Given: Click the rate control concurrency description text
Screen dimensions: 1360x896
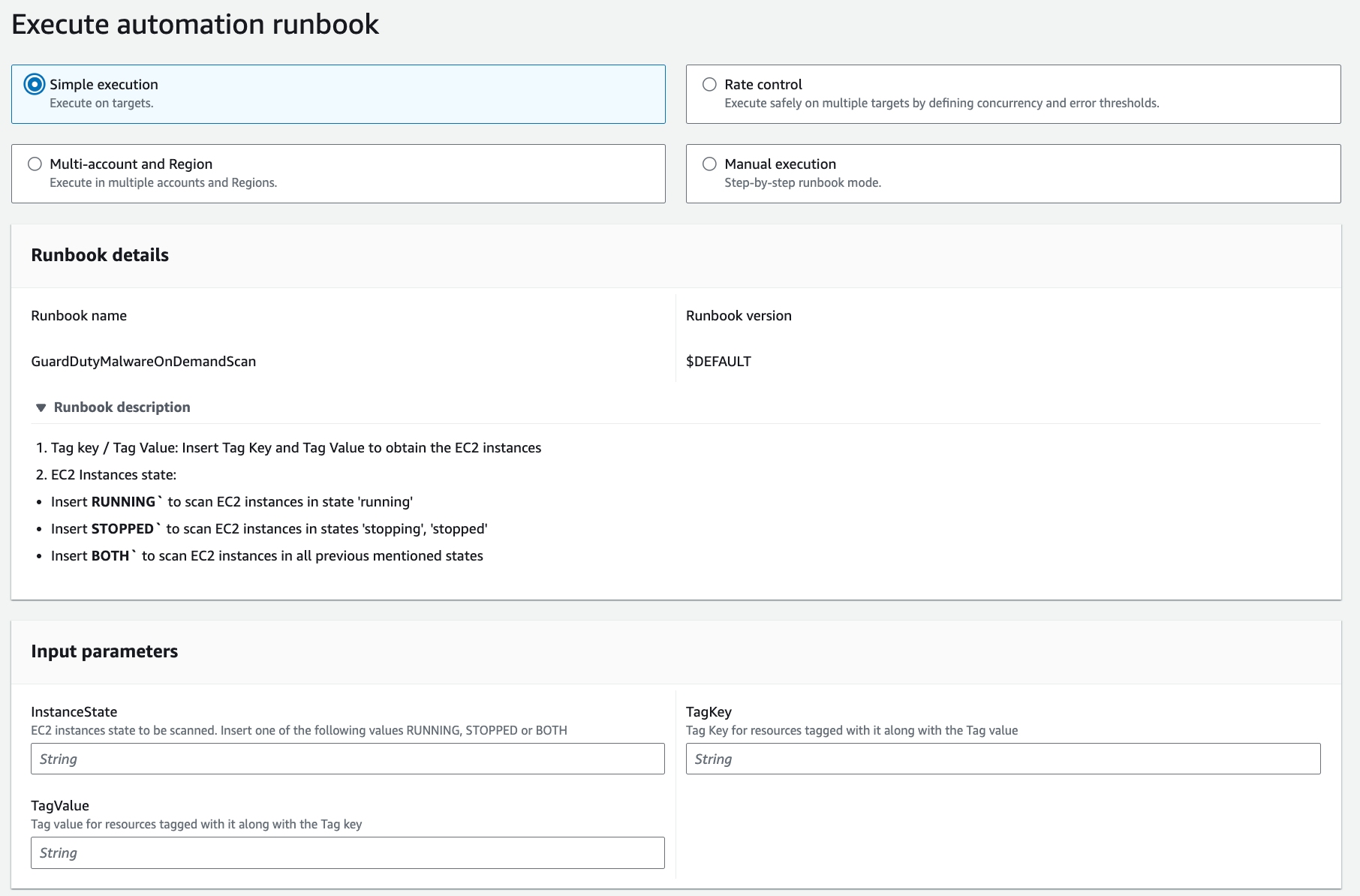Looking at the screenshot, I should [941, 103].
